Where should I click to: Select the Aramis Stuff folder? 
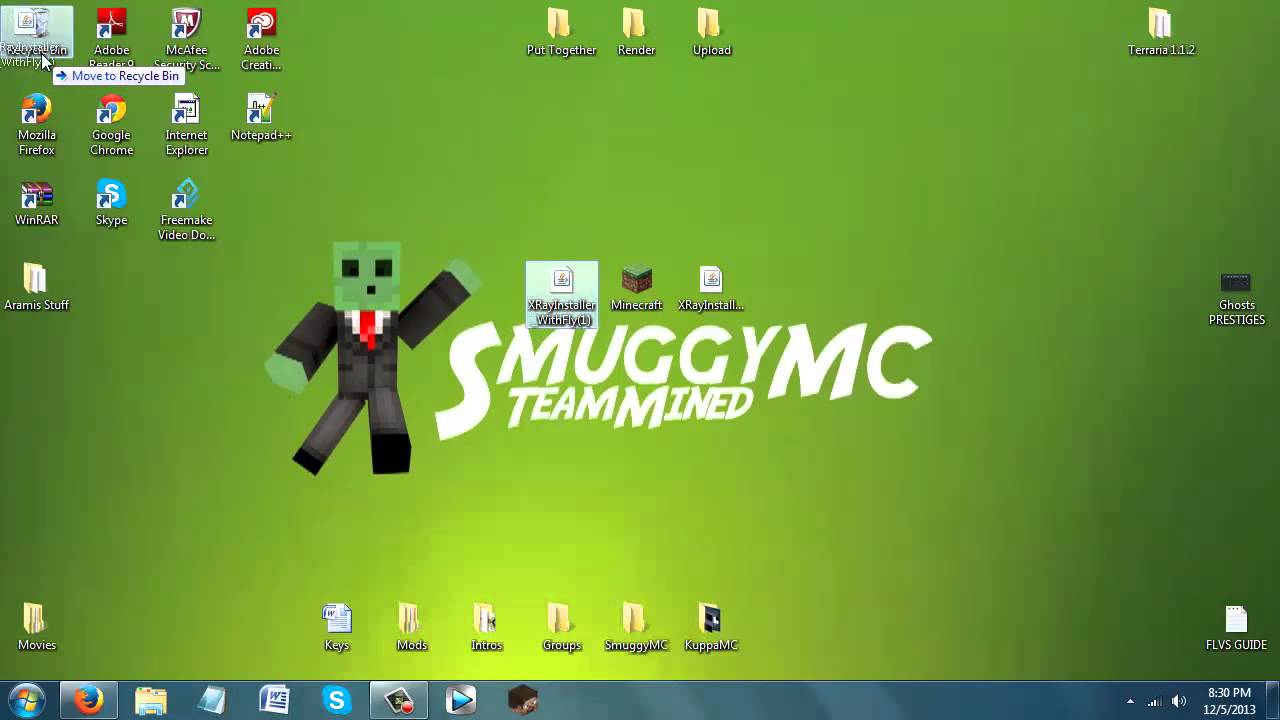36,288
